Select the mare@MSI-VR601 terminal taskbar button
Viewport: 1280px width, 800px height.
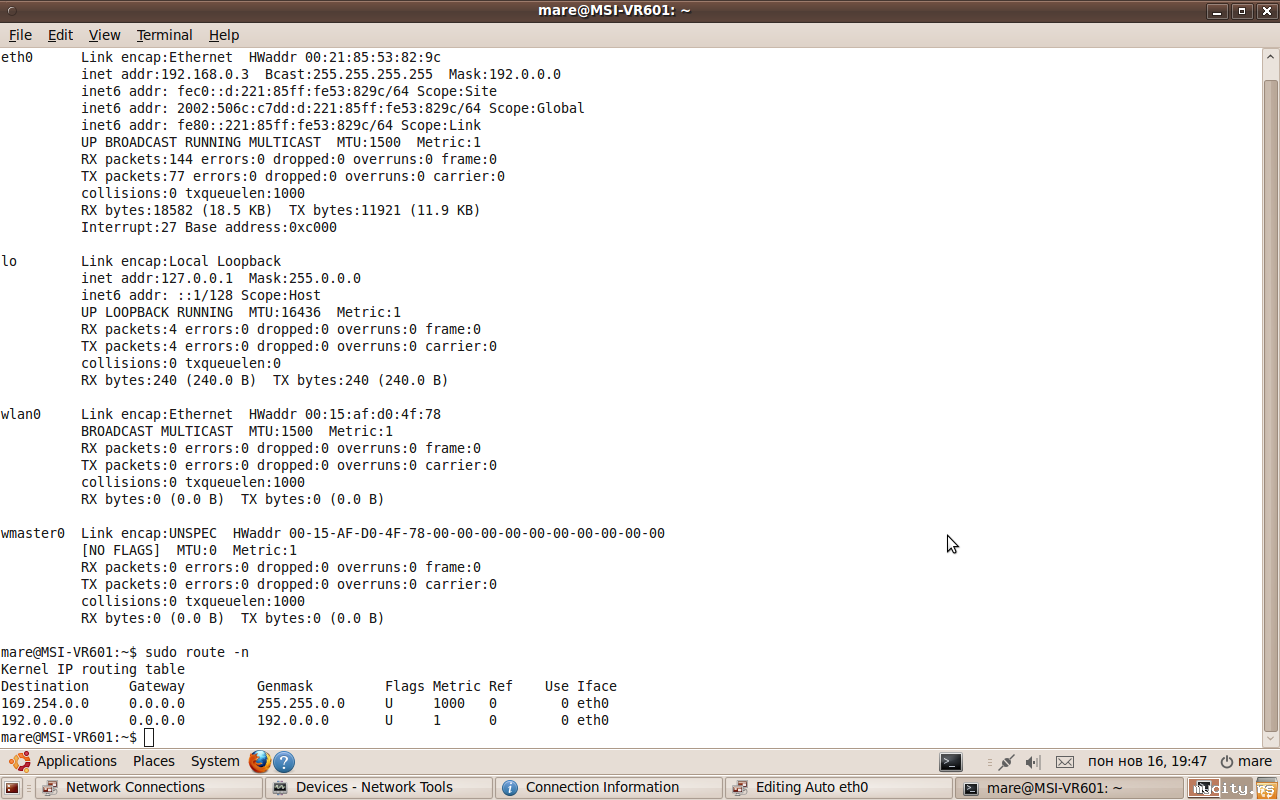pos(1069,788)
